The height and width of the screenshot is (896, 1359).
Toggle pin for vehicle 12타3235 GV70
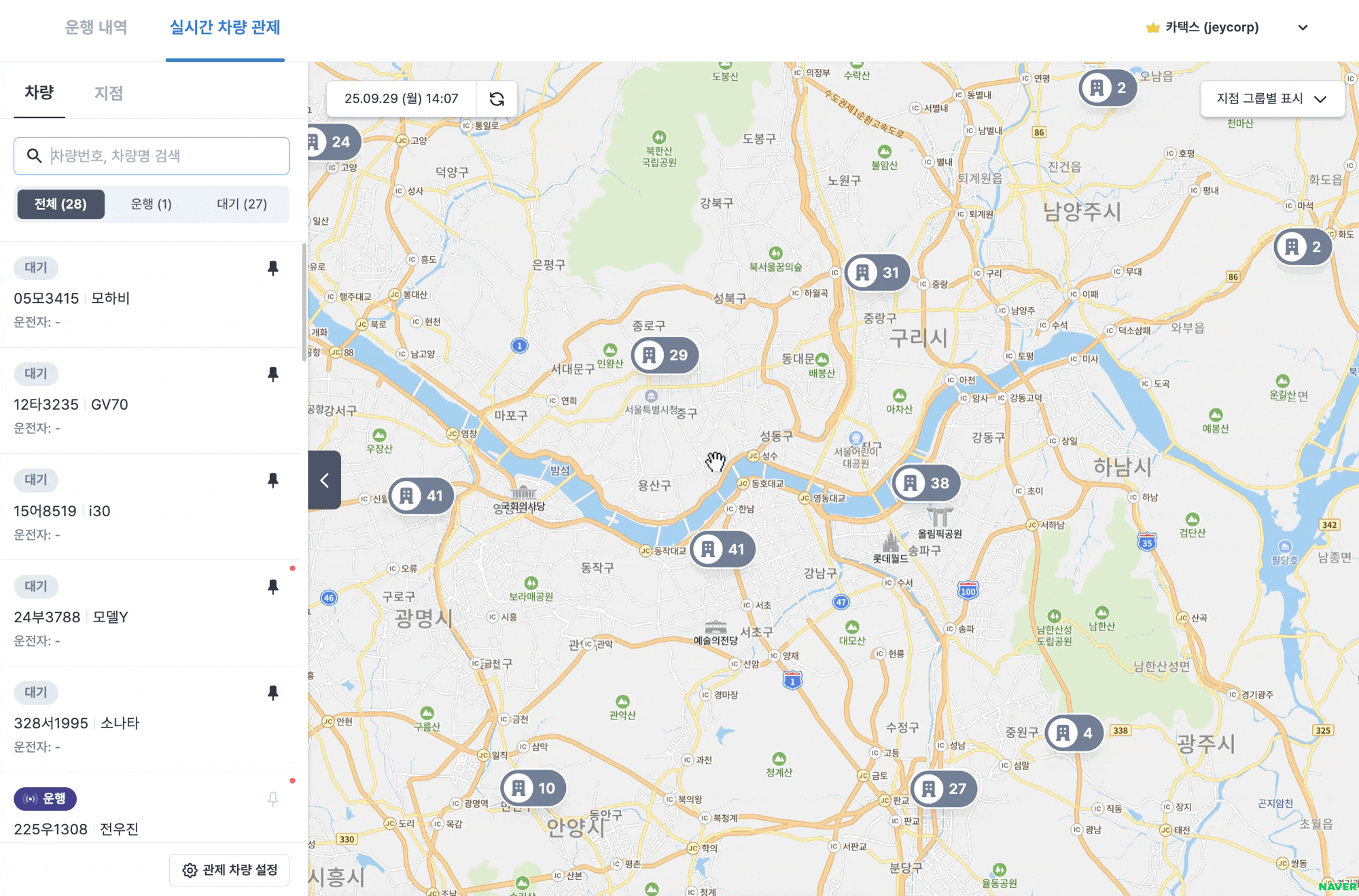[273, 374]
